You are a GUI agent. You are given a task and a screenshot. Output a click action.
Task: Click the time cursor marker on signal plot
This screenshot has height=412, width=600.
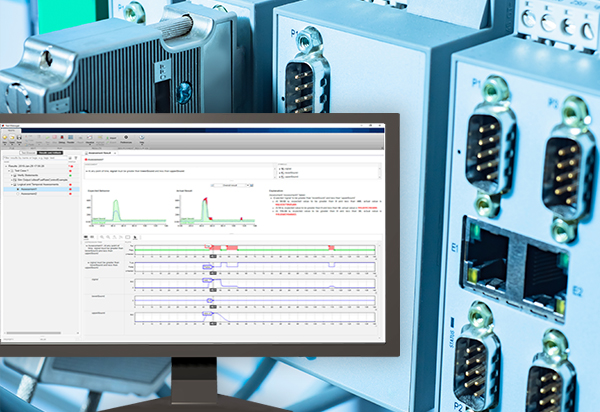pos(213,256)
